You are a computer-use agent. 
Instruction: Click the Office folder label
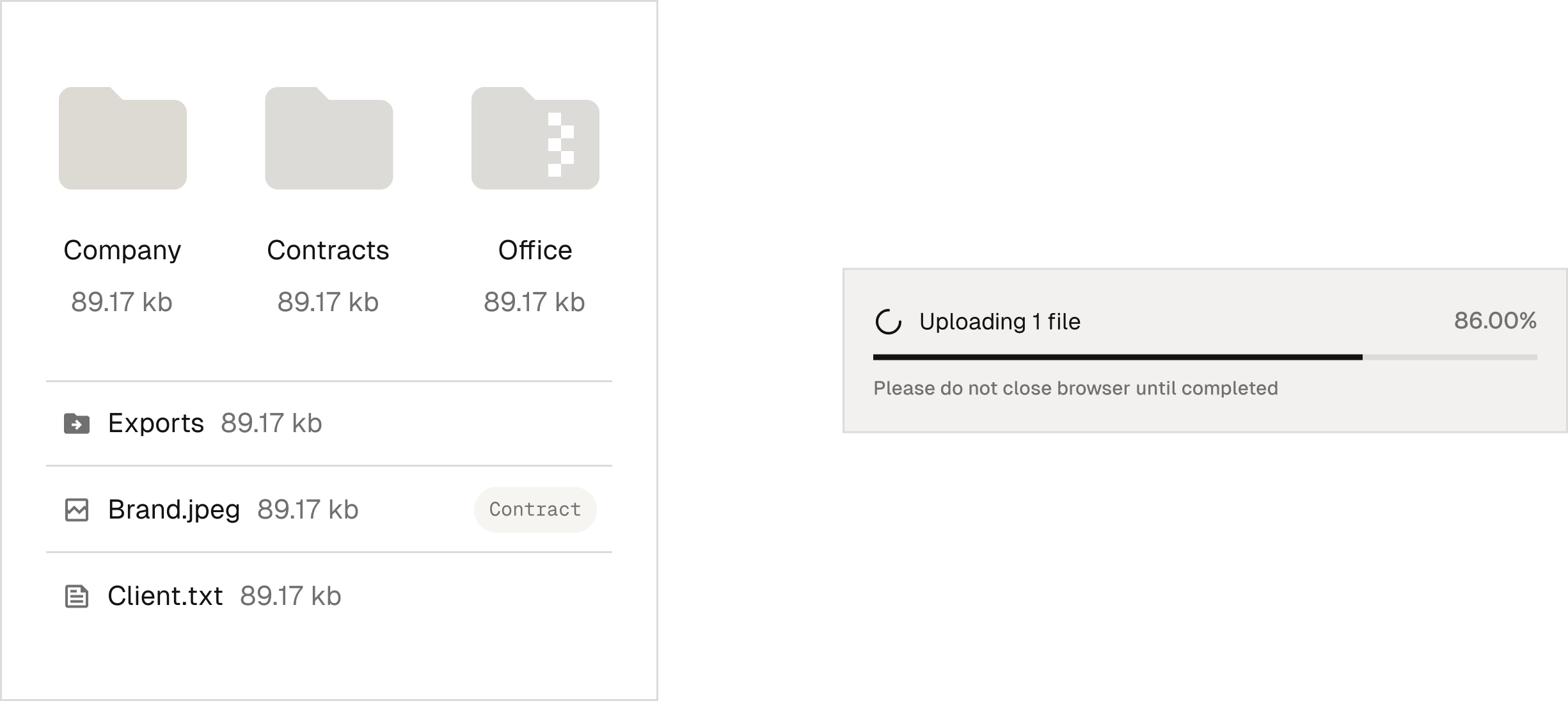point(535,250)
